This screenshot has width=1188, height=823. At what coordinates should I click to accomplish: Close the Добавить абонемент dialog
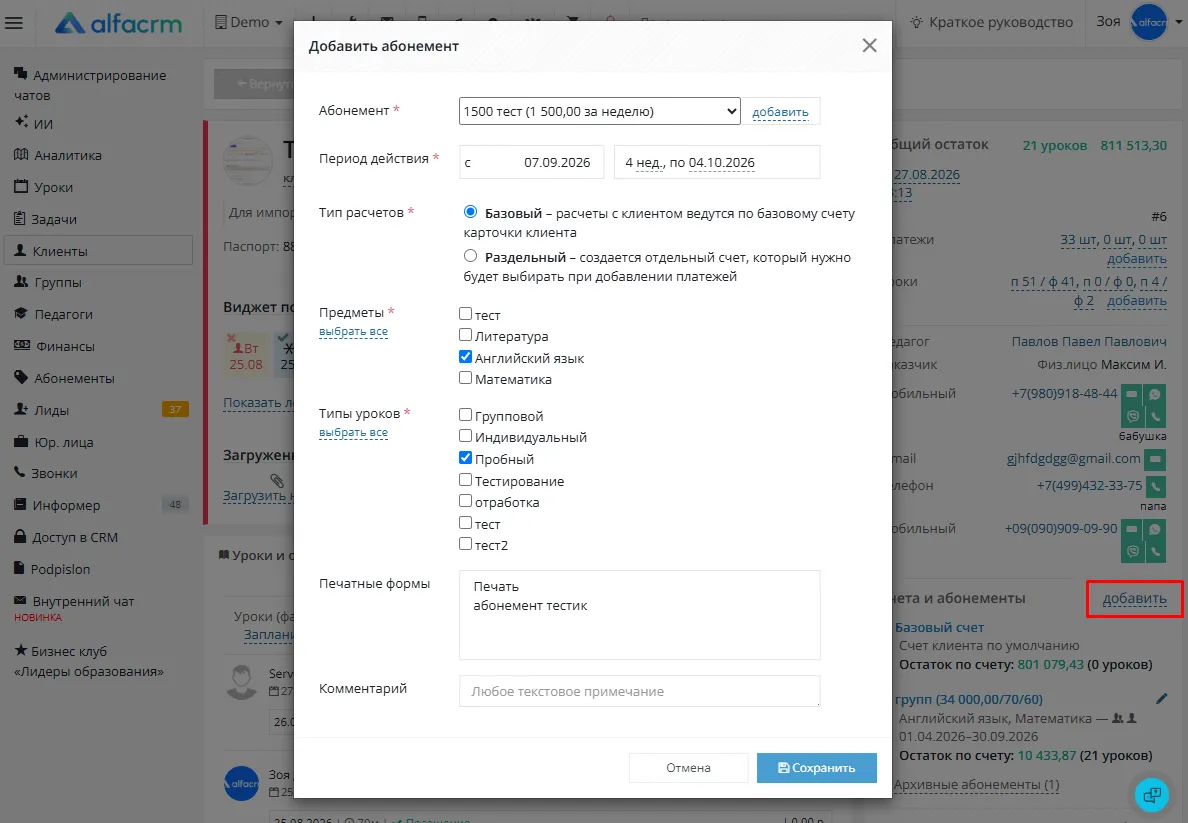(x=870, y=45)
